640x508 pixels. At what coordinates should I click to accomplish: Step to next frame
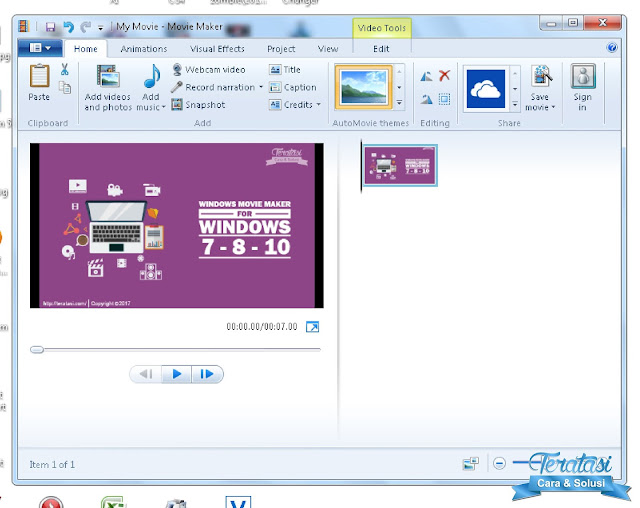[x=207, y=374]
